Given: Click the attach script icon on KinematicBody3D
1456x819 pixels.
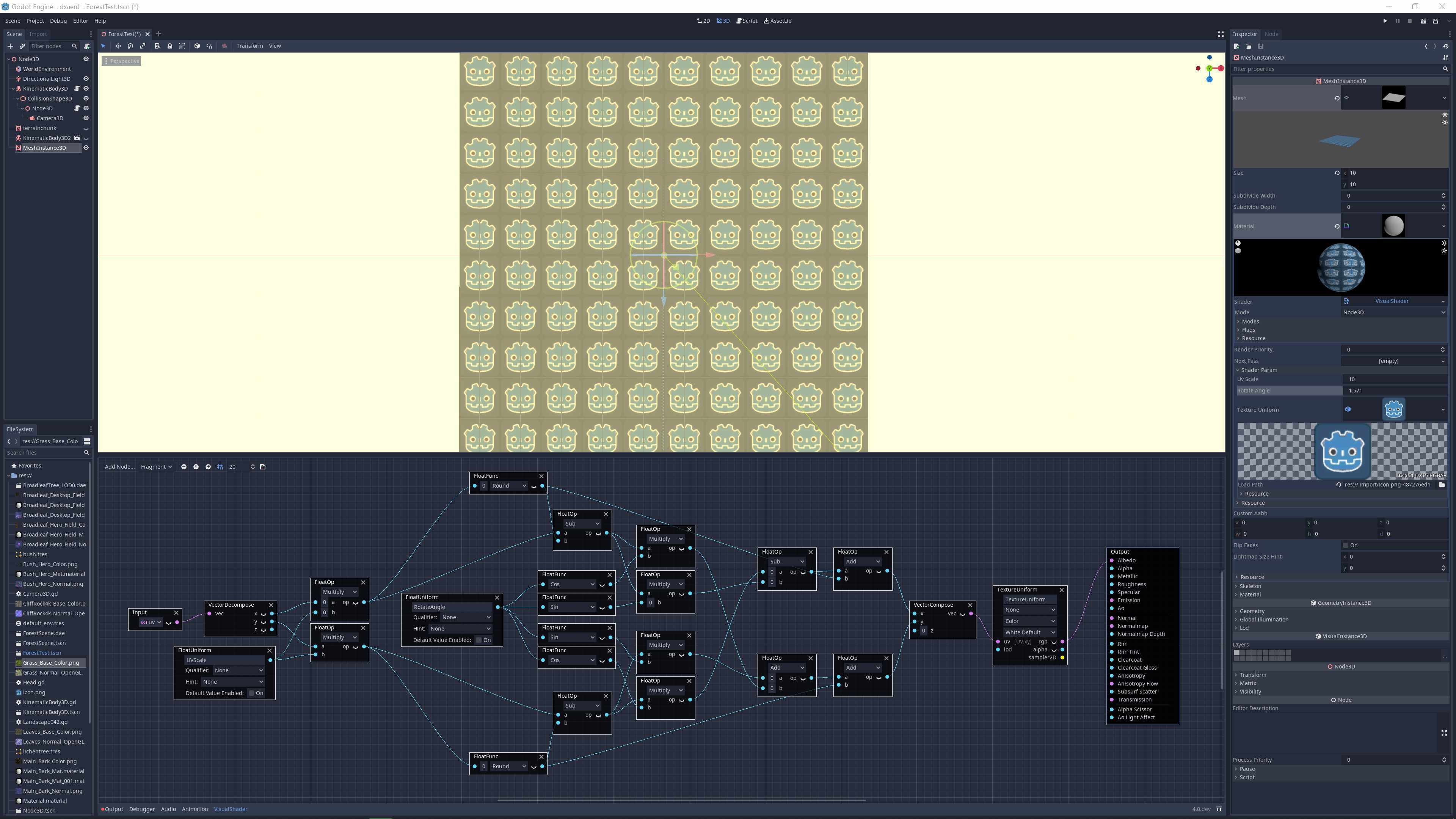Looking at the screenshot, I should click(x=77, y=89).
